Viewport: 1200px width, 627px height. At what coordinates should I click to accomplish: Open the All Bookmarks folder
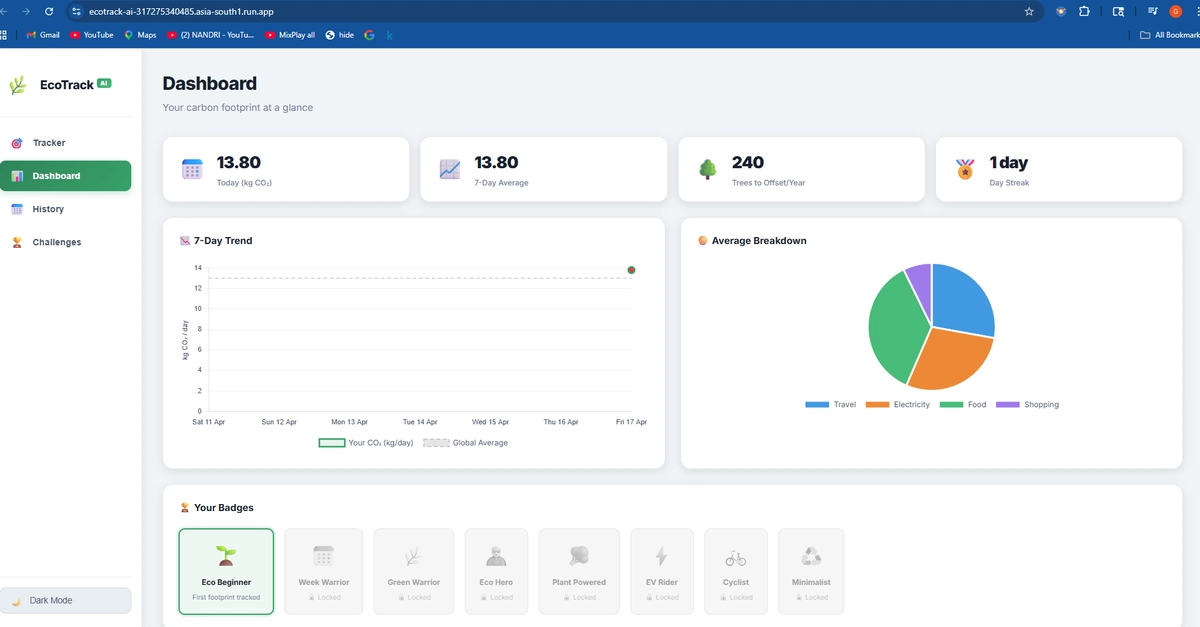coord(1170,35)
